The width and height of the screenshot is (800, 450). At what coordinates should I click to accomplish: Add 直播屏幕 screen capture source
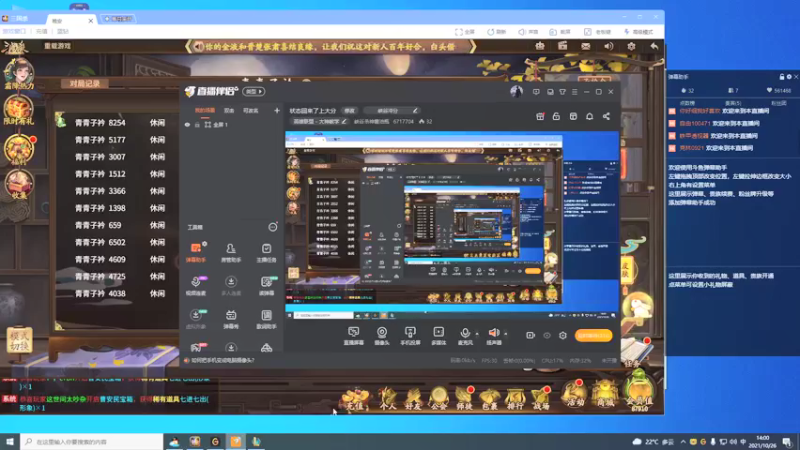(353, 336)
